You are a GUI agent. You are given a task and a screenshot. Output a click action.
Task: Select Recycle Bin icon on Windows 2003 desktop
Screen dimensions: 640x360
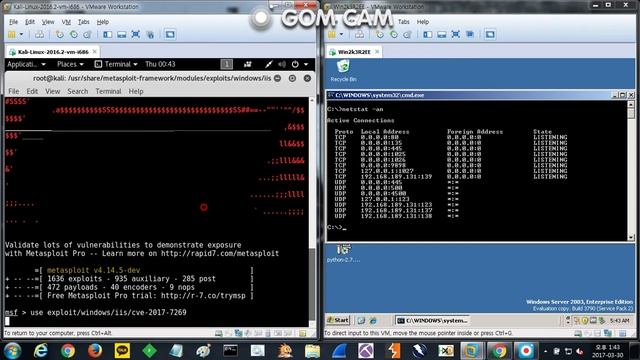343,71
